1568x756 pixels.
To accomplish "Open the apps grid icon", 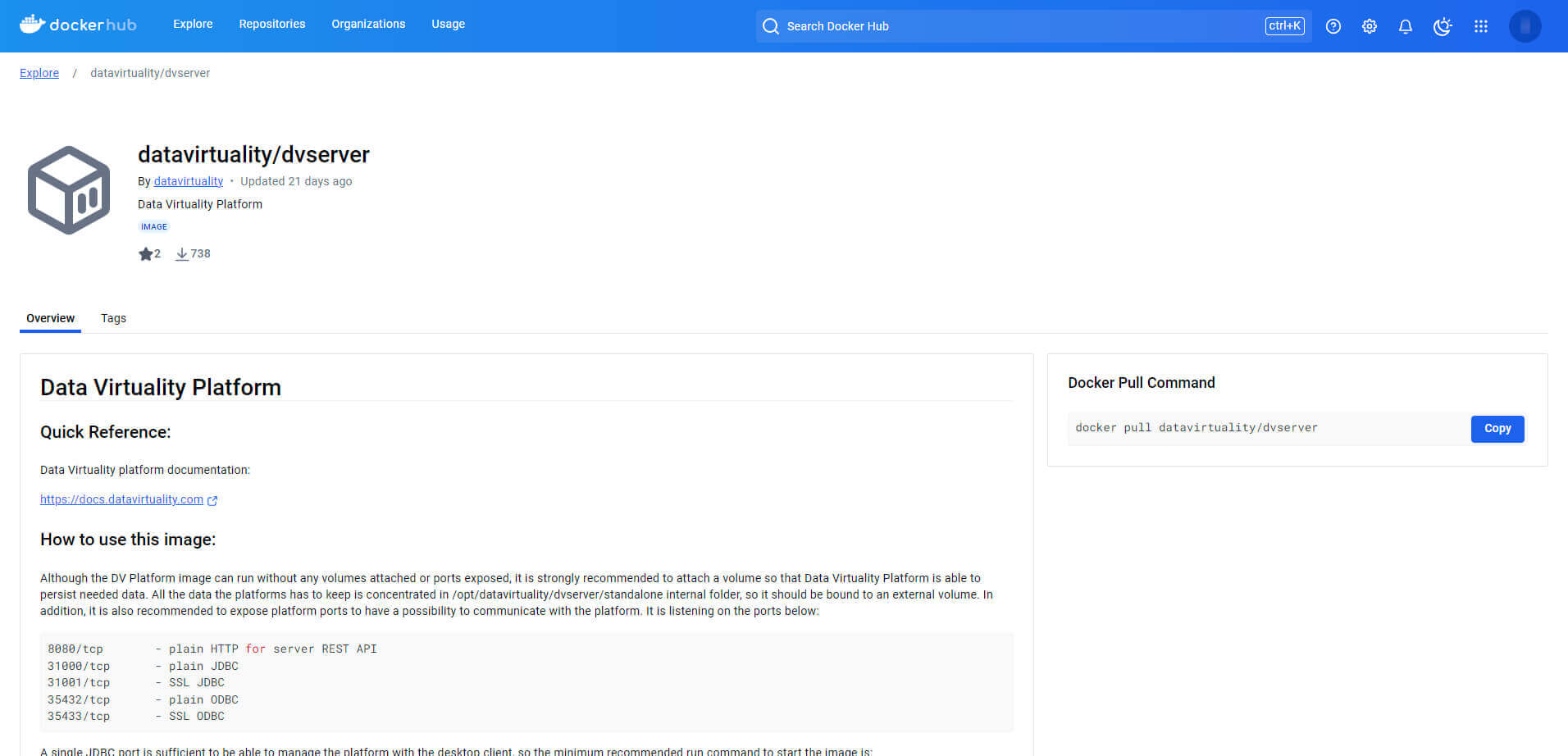I will coord(1481,26).
